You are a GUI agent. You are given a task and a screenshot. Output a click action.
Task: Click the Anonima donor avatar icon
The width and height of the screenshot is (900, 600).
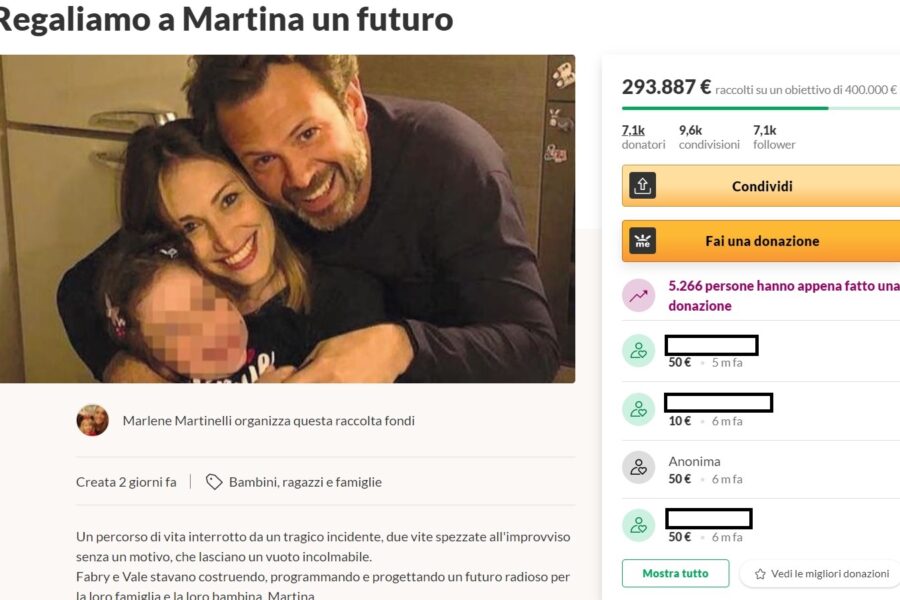(638, 469)
